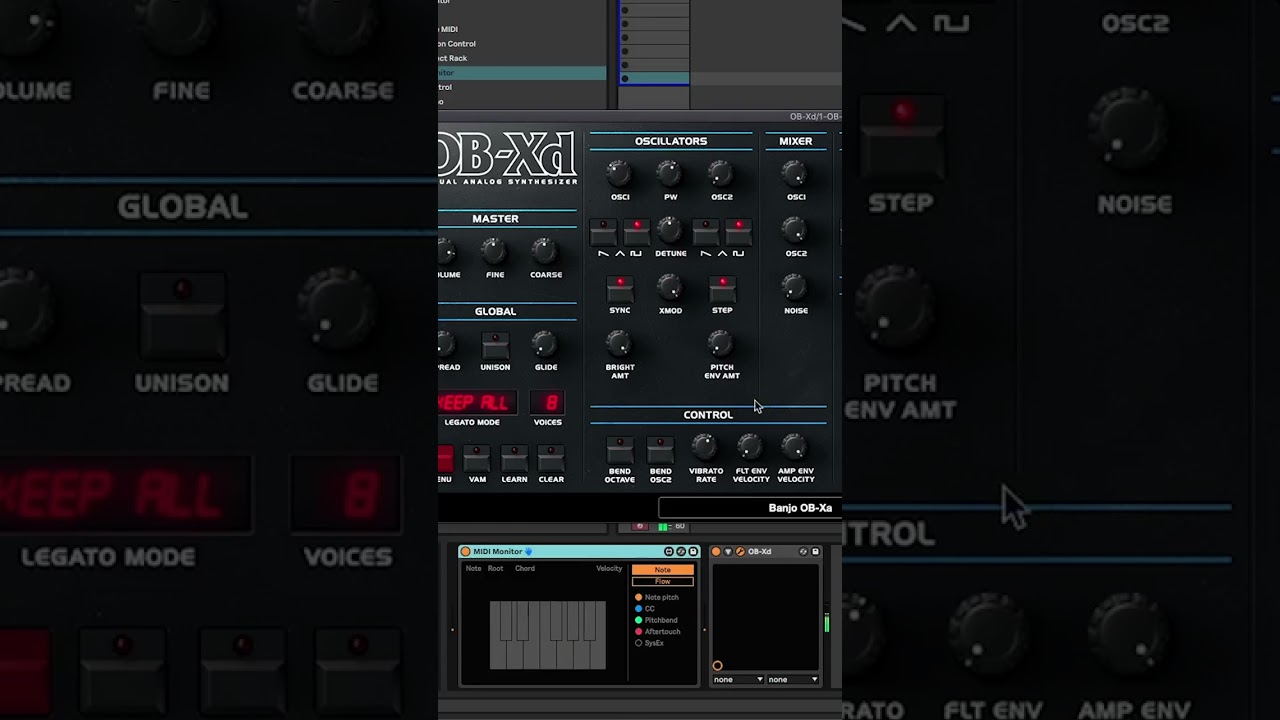This screenshot has width=1280, height=720.
Task: Click the Master Coarse tune knob
Action: tap(545, 250)
